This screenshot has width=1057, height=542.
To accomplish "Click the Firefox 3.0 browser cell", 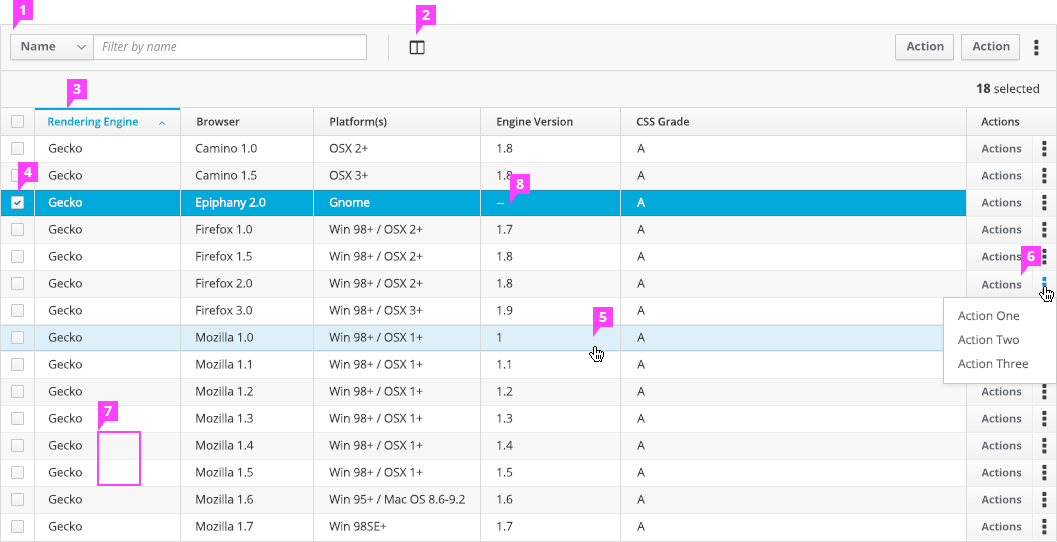I will click(247, 311).
